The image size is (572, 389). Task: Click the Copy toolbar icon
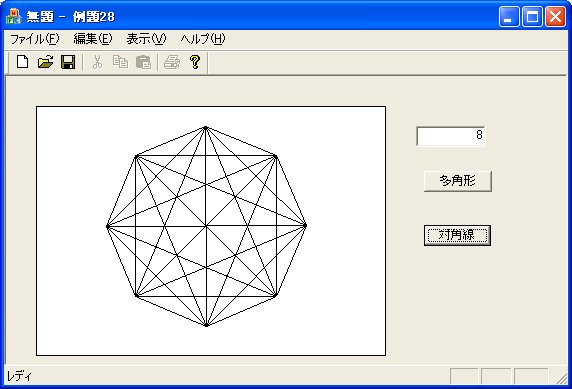[x=120, y=62]
